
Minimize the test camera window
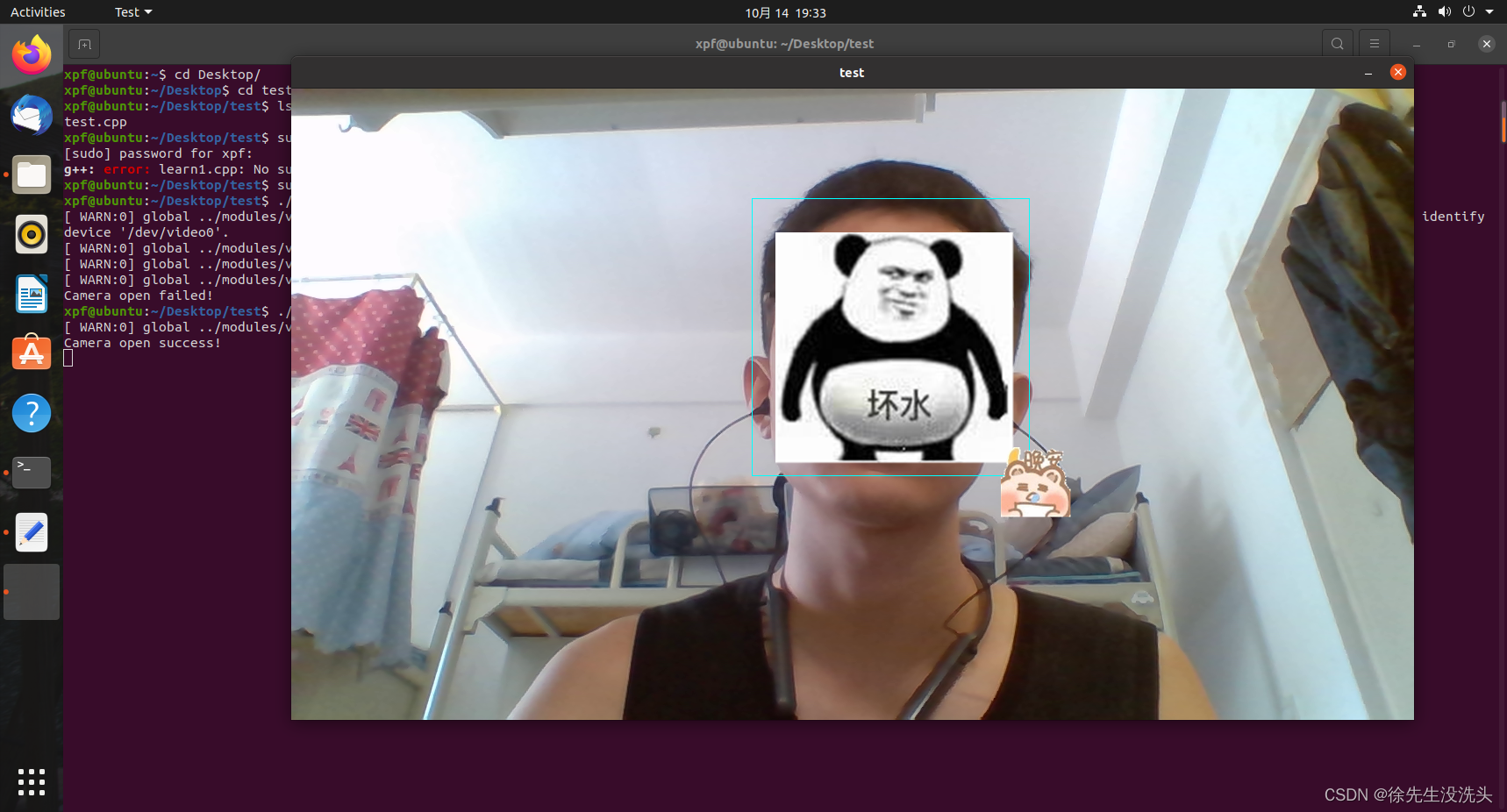click(x=1368, y=73)
